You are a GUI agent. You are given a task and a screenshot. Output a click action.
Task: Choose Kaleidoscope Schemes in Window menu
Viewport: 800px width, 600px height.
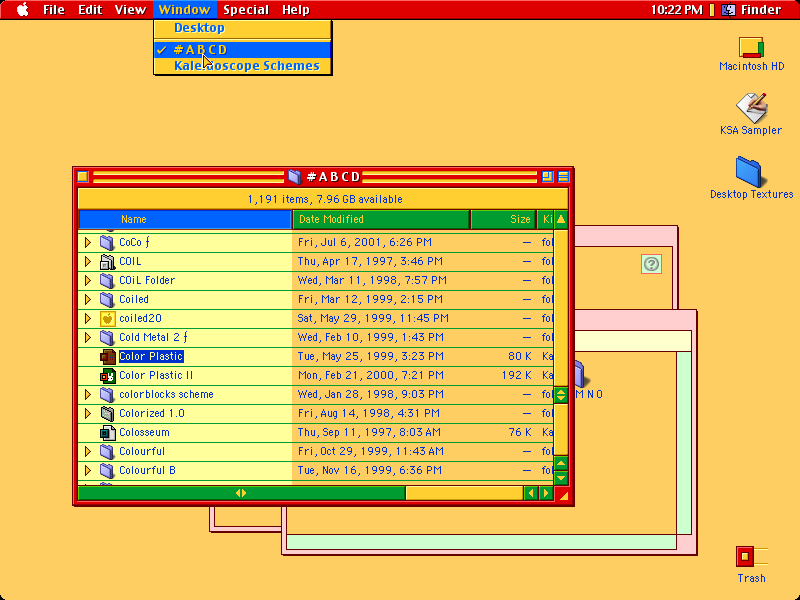coord(243,66)
